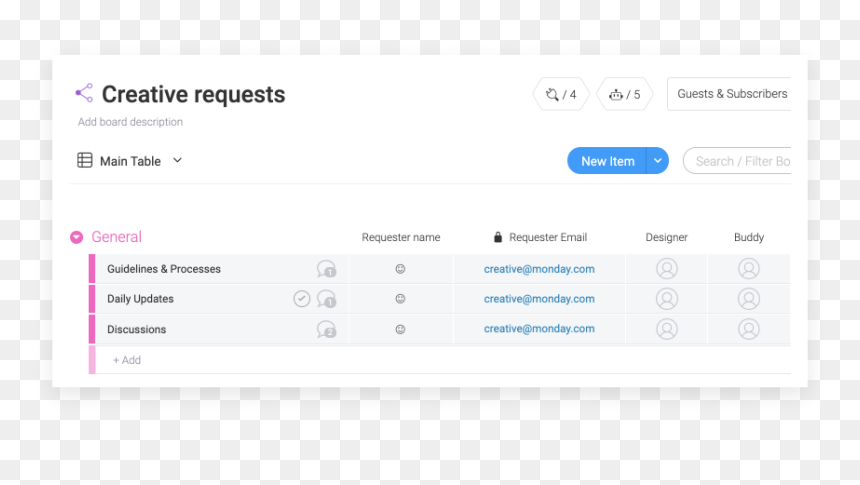Click the pink color bar of Daily Updates row
860x485 pixels.
92,299
